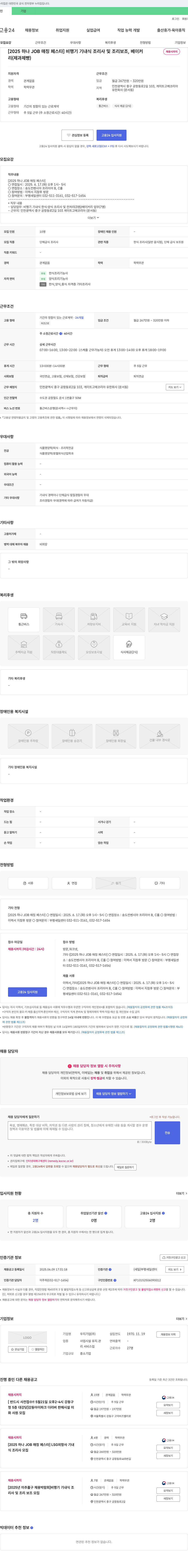188x1568 pixels.
Task: Click the 자녀 학자금 지원 icon
Action: coord(164,620)
